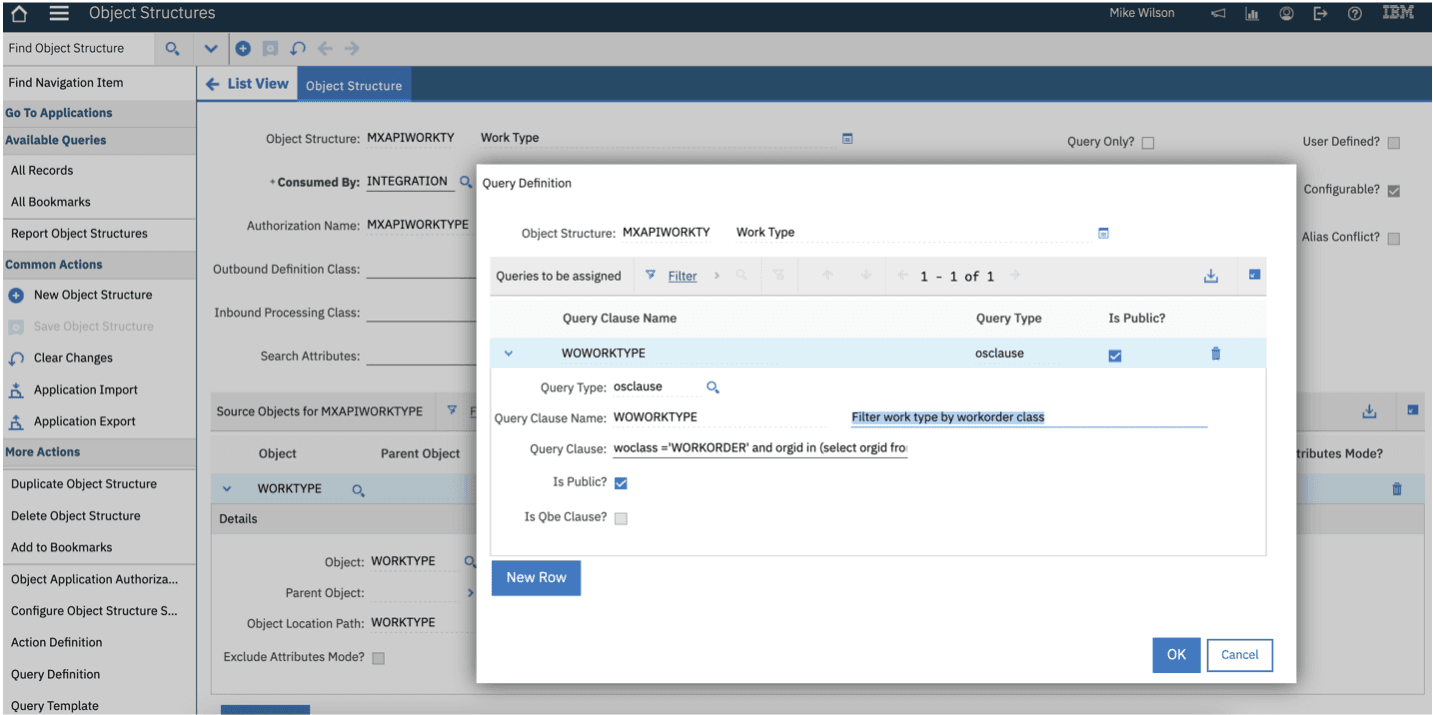Select Application Import action
The width and height of the screenshot is (1433, 715).
point(86,390)
